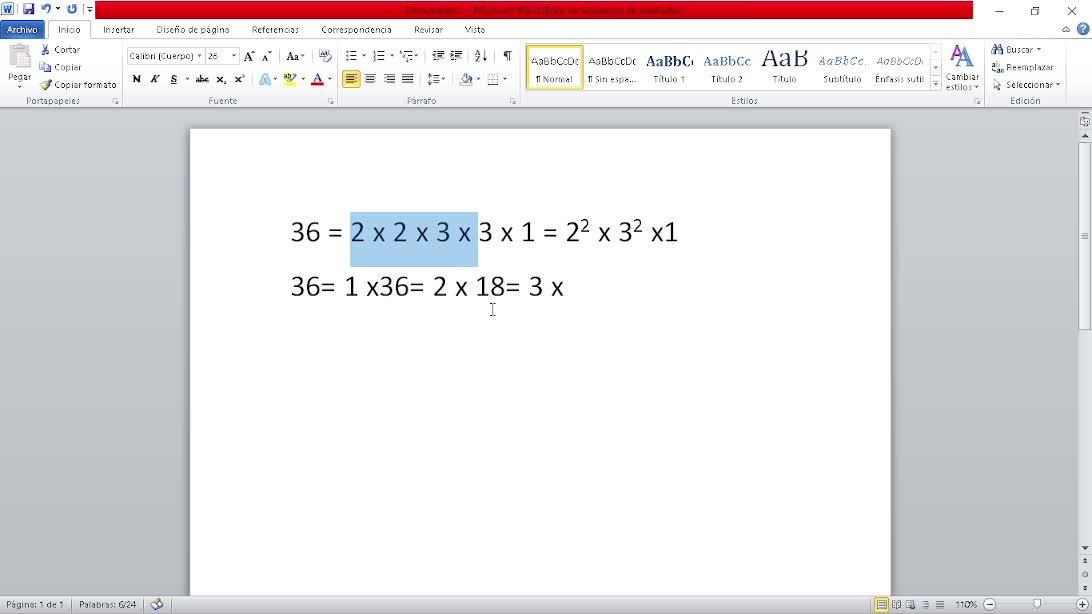The image size is (1092, 614).
Task: Open the Word Help question mark
Action: click(x=1082, y=29)
